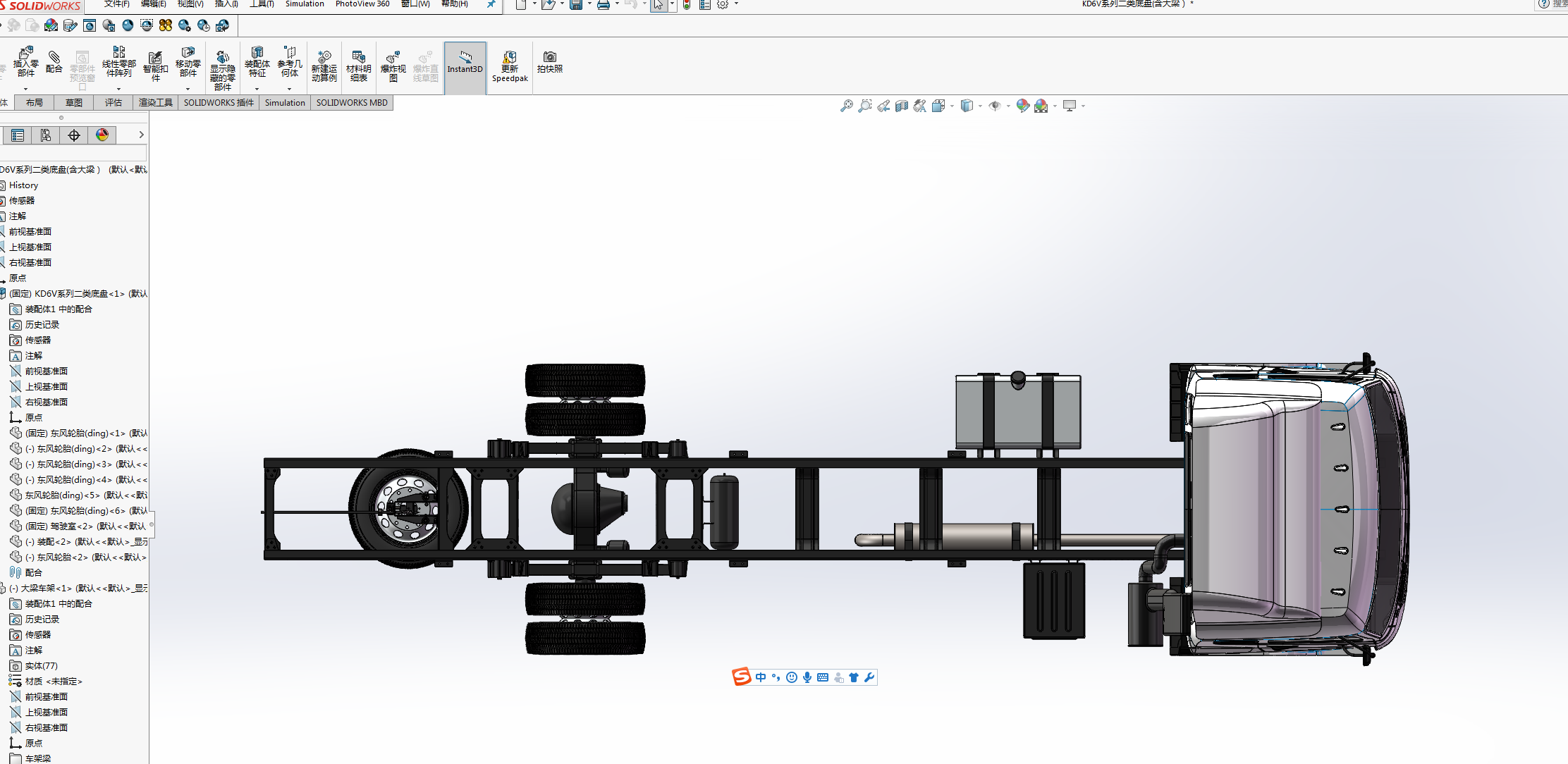Viewport: 1568px width, 764px height.
Task: Select the silver fuel tank in the viewport
Action: [x=1018, y=411]
